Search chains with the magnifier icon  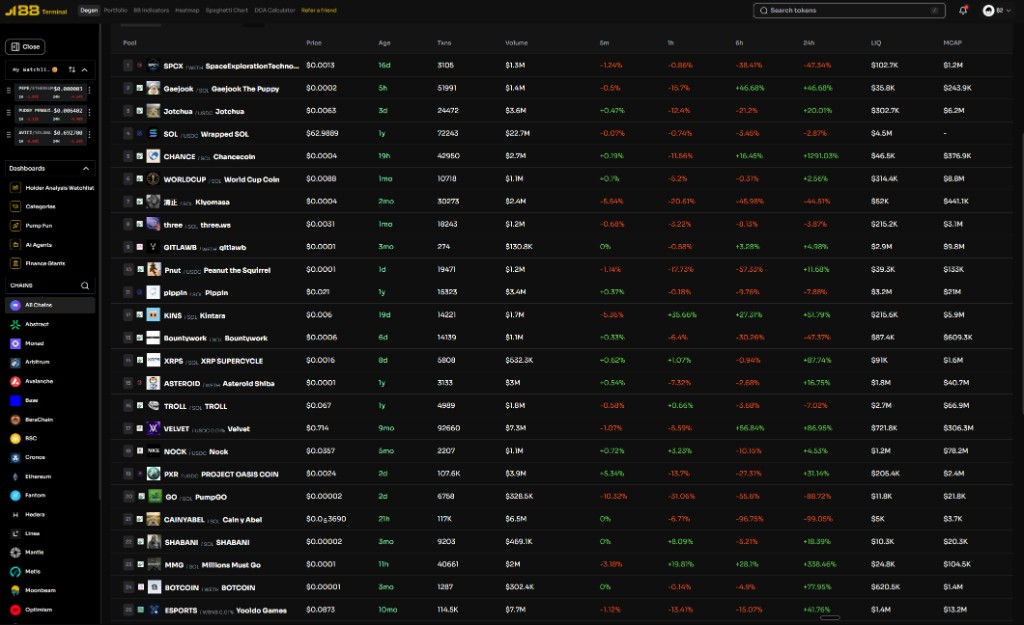(x=85, y=285)
